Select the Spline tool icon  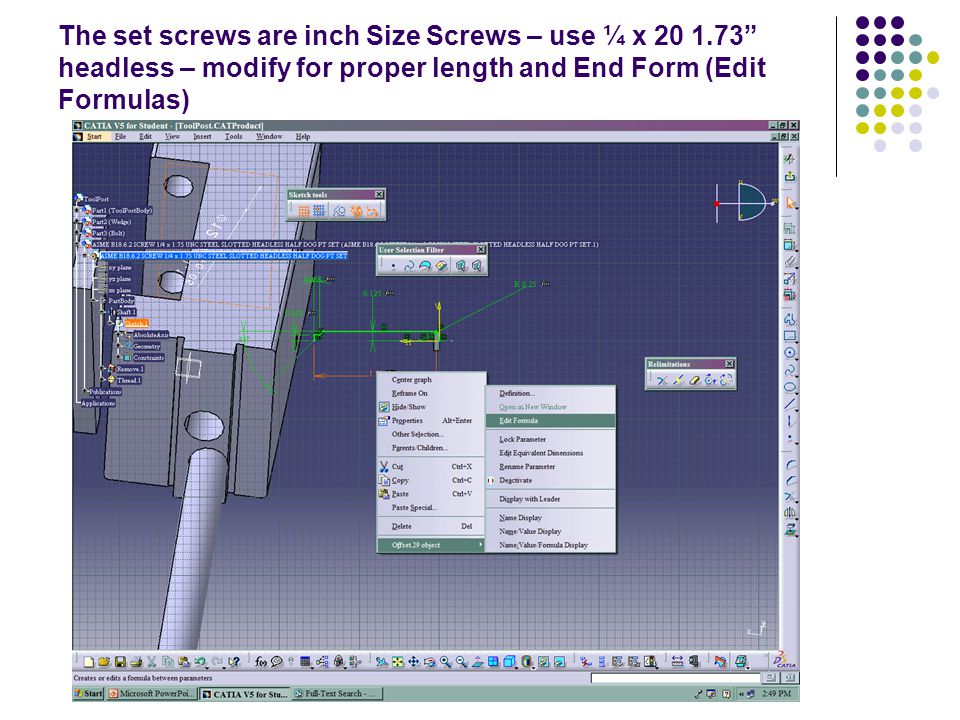click(790, 370)
